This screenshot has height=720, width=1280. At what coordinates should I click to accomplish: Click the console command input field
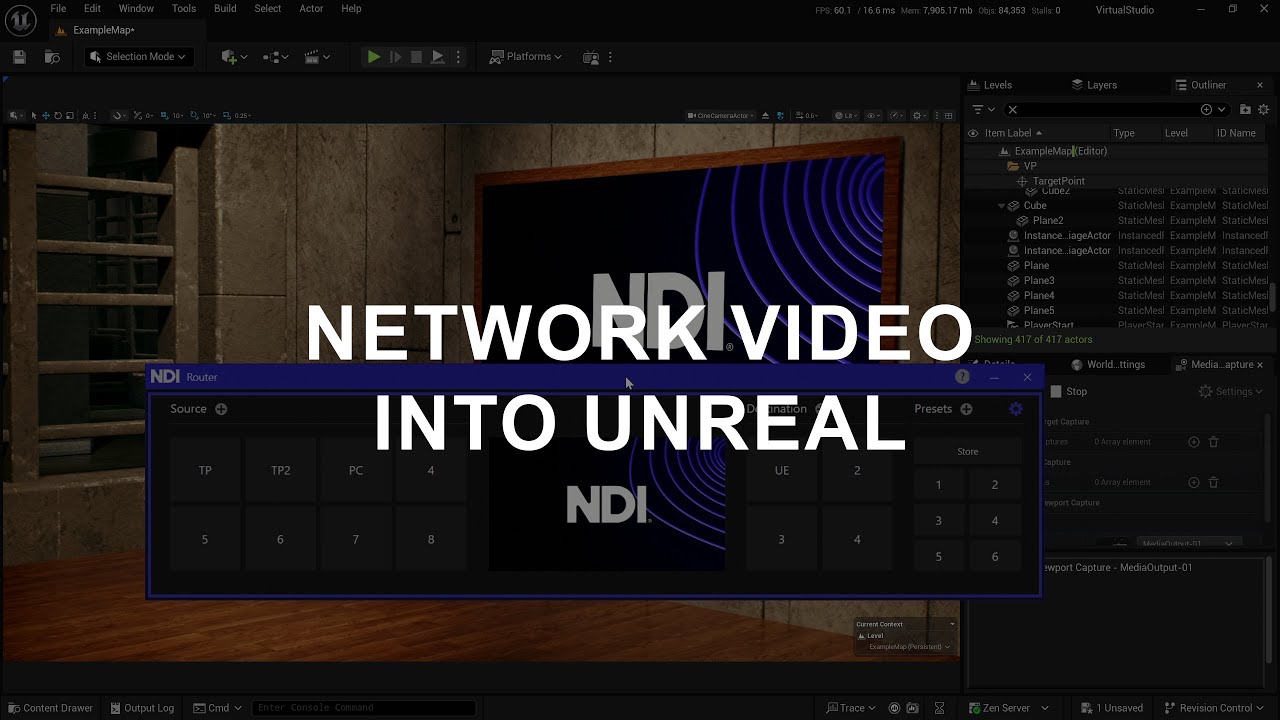362,708
